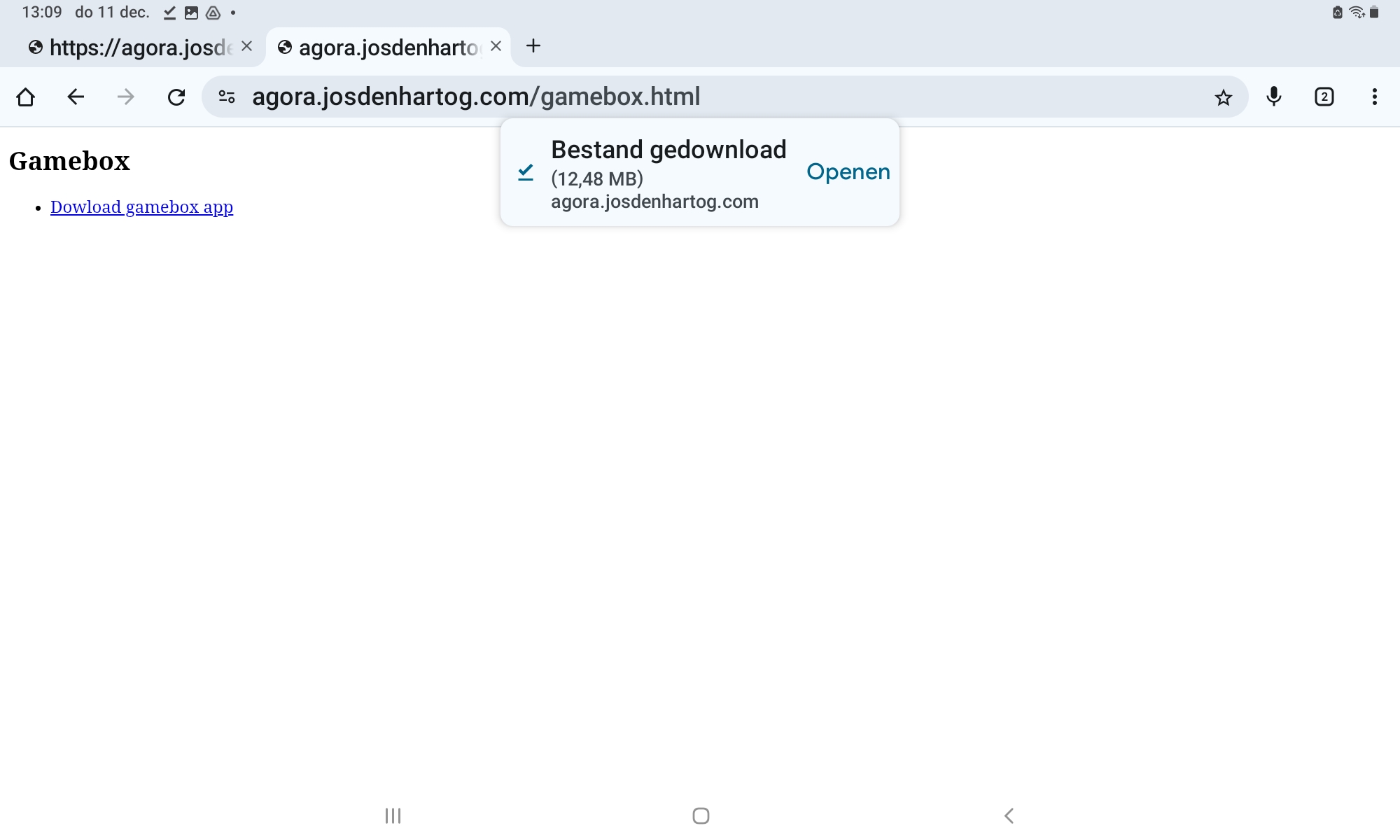Viewport: 1400px width, 840px height.
Task: Tap the forward navigation arrow
Action: 126,97
